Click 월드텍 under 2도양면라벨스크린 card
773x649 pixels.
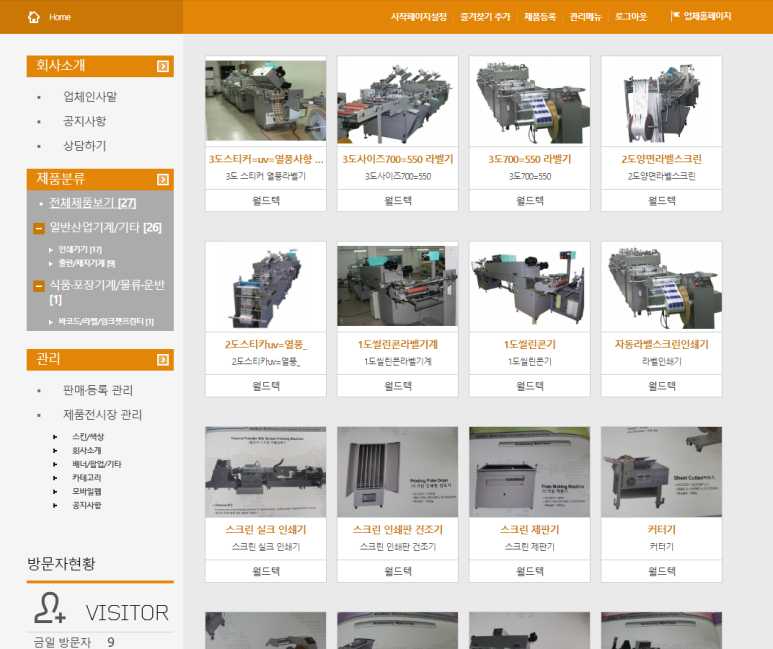[662, 201]
